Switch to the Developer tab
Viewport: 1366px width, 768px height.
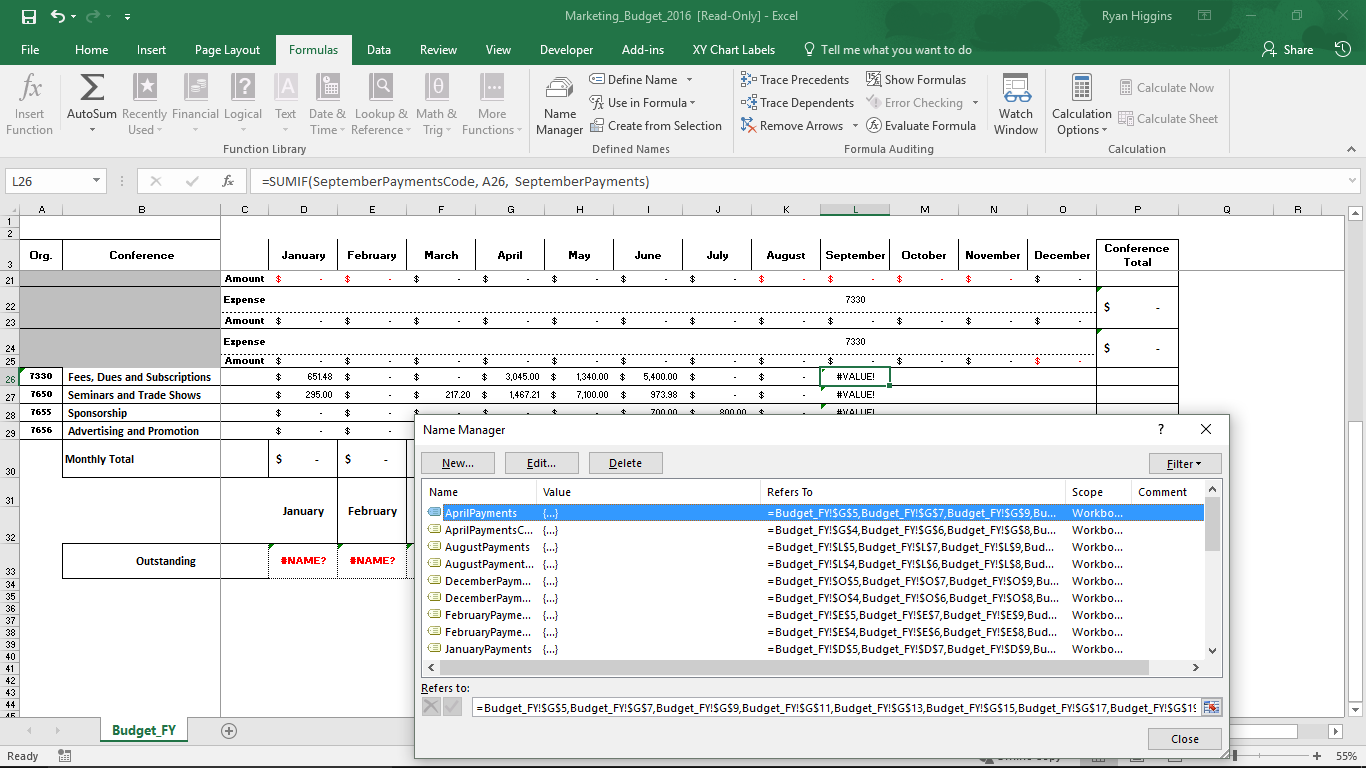click(x=567, y=50)
